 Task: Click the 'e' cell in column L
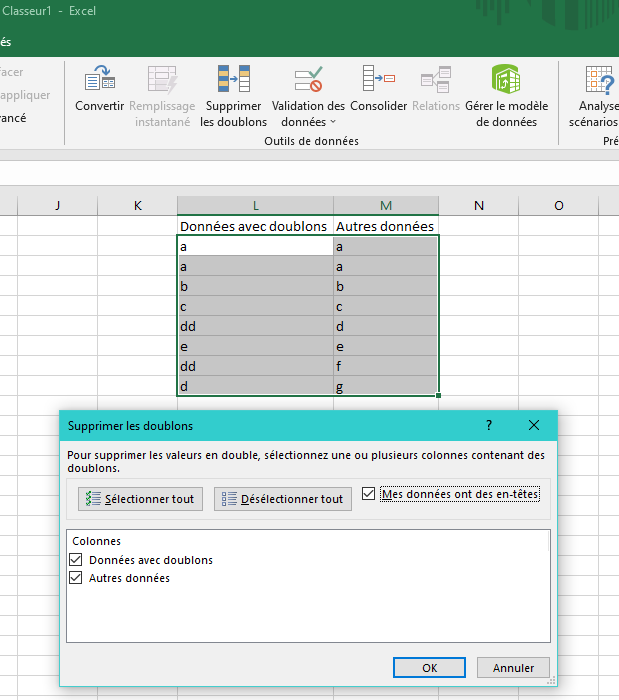point(255,346)
